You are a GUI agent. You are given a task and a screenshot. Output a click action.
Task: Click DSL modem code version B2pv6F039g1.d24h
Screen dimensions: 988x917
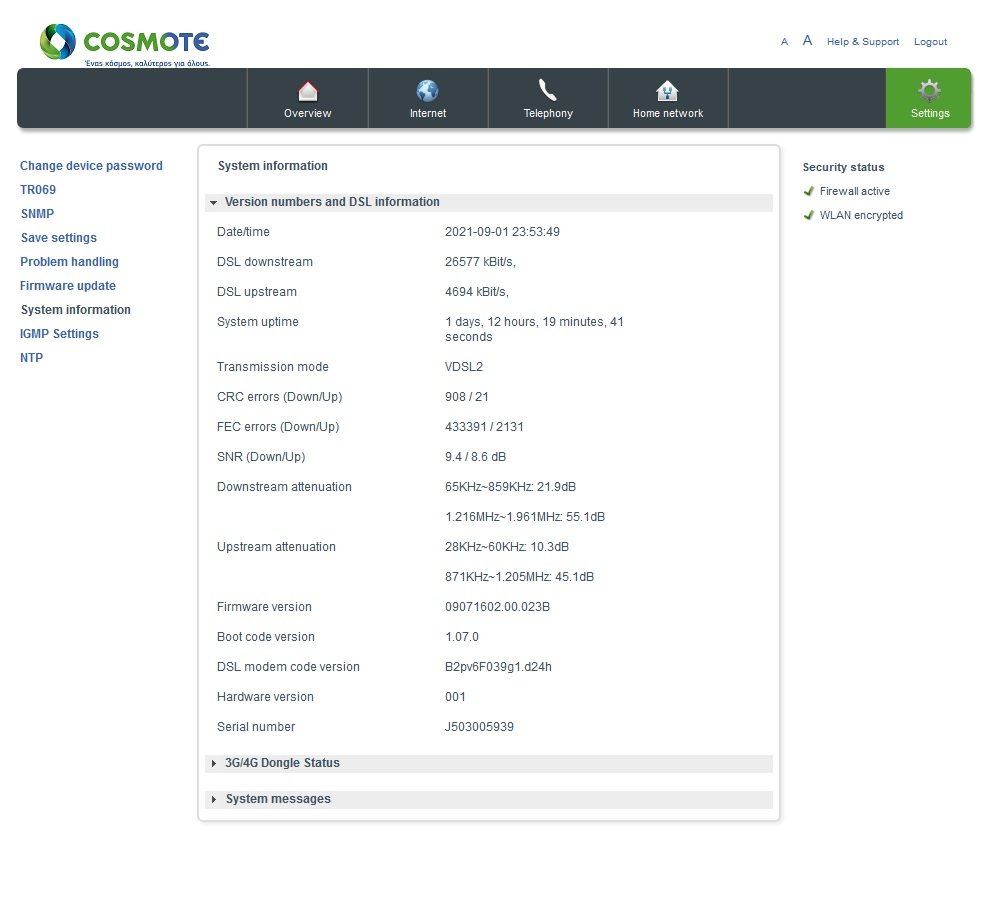498,667
